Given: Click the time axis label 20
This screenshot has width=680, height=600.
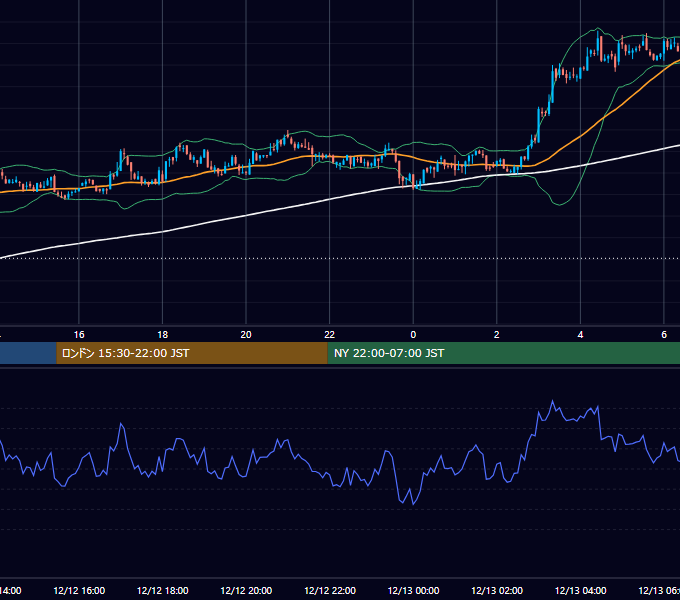Looking at the screenshot, I should click(246, 335).
